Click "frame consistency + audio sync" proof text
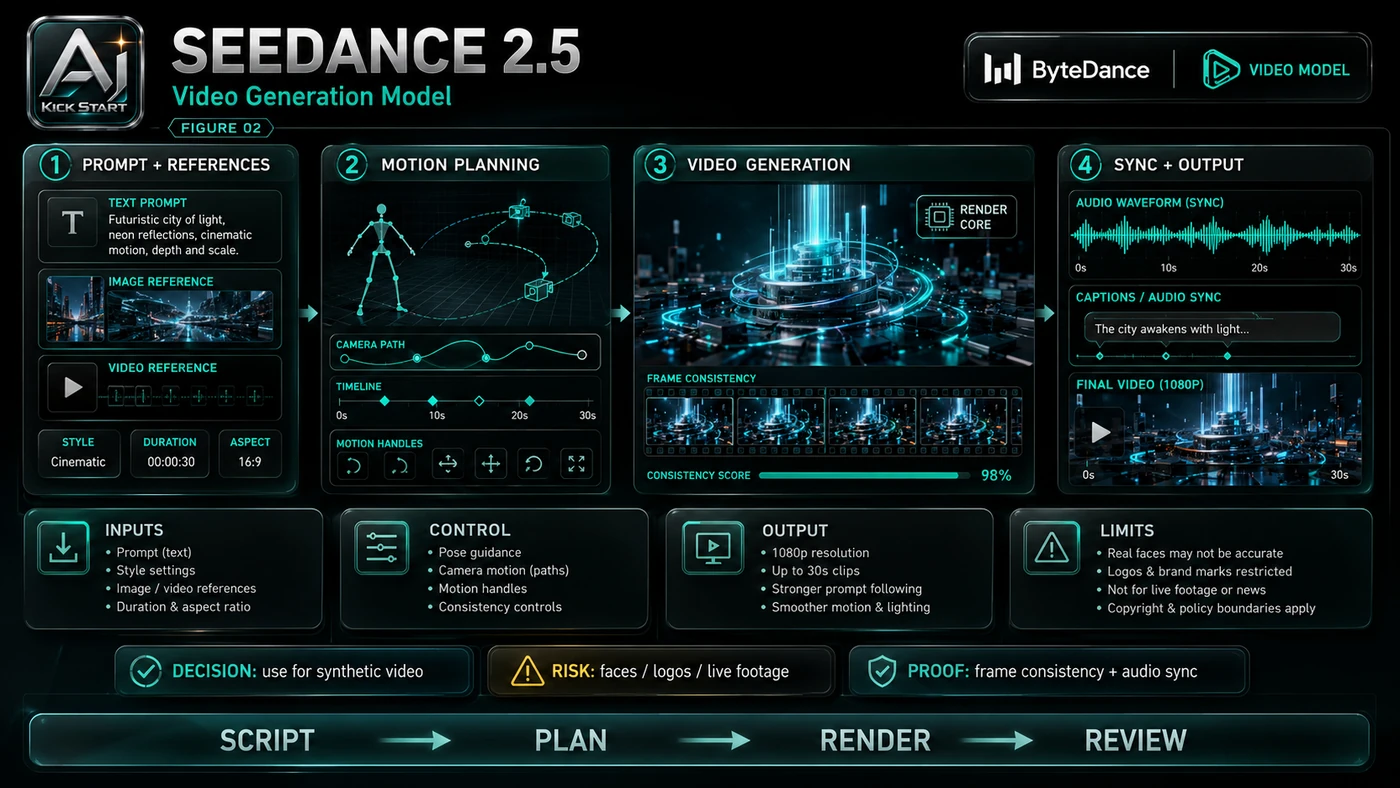The image size is (1400, 788). (1086, 672)
